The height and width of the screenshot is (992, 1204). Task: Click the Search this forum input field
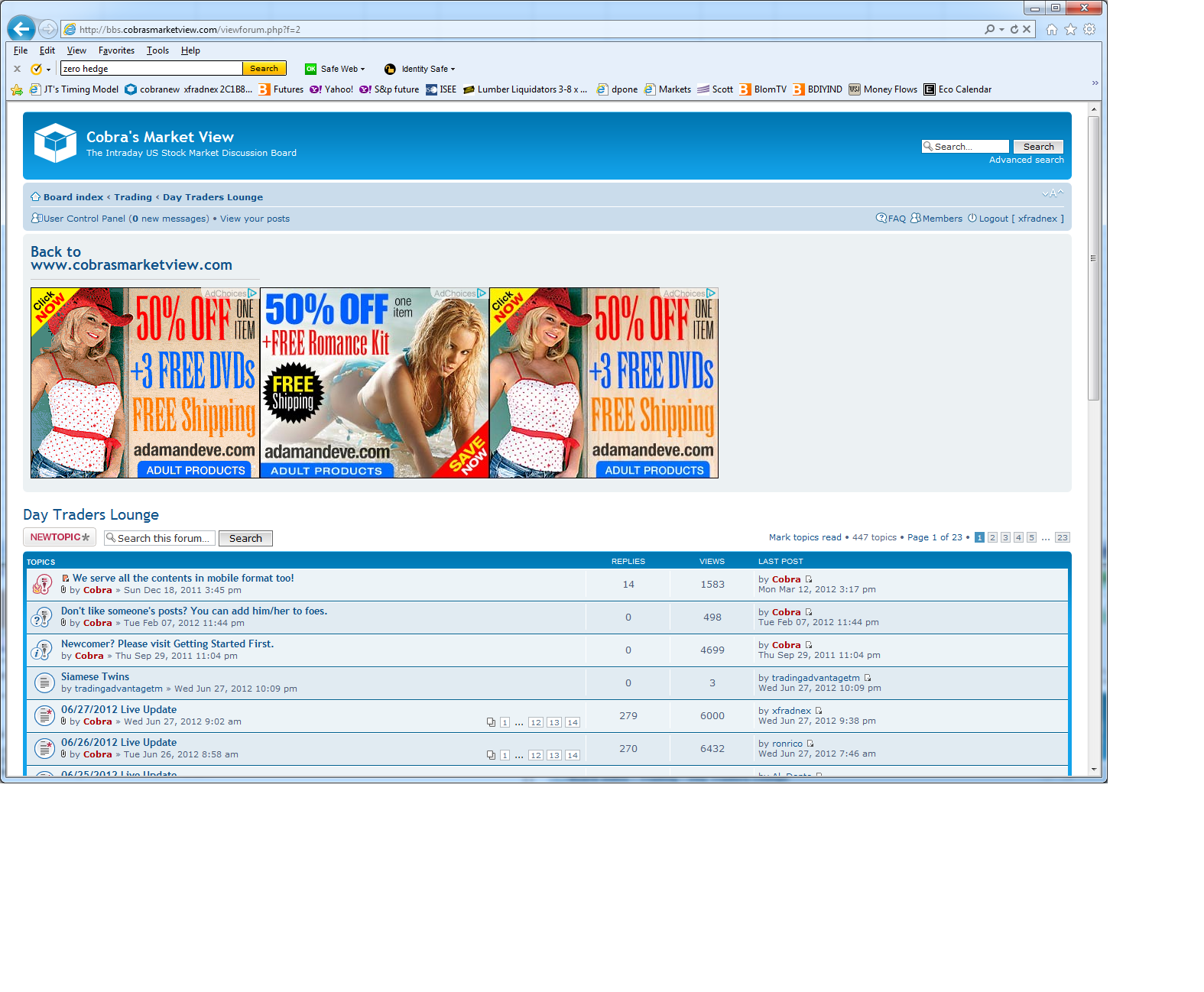coord(160,538)
